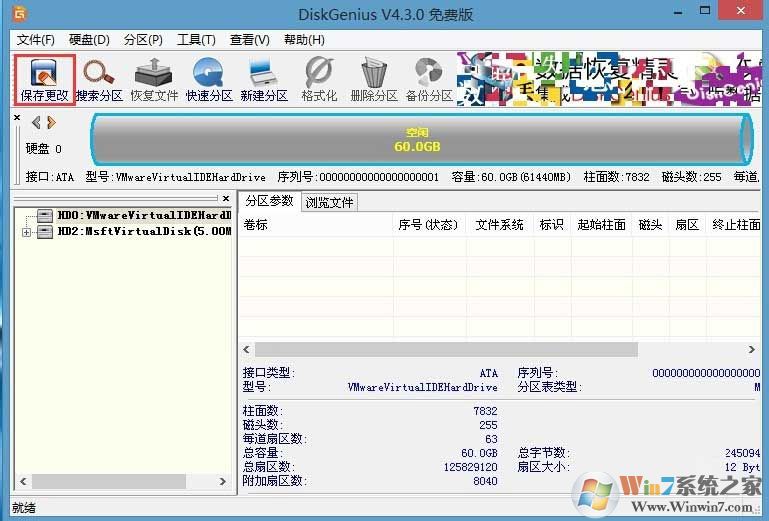The width and height of the screenshot is (769, 521).
Task: Click partition table scrollbar left arrow
Action: point(247,350)
